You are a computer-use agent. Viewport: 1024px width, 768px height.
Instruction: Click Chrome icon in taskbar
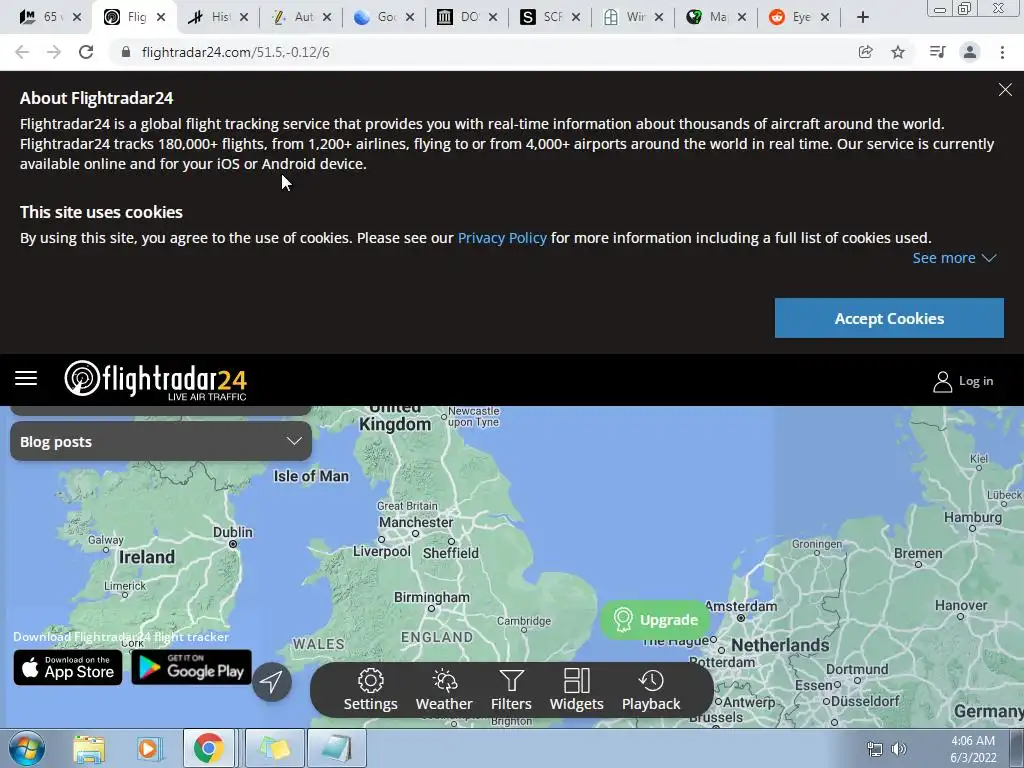(208, 748)
